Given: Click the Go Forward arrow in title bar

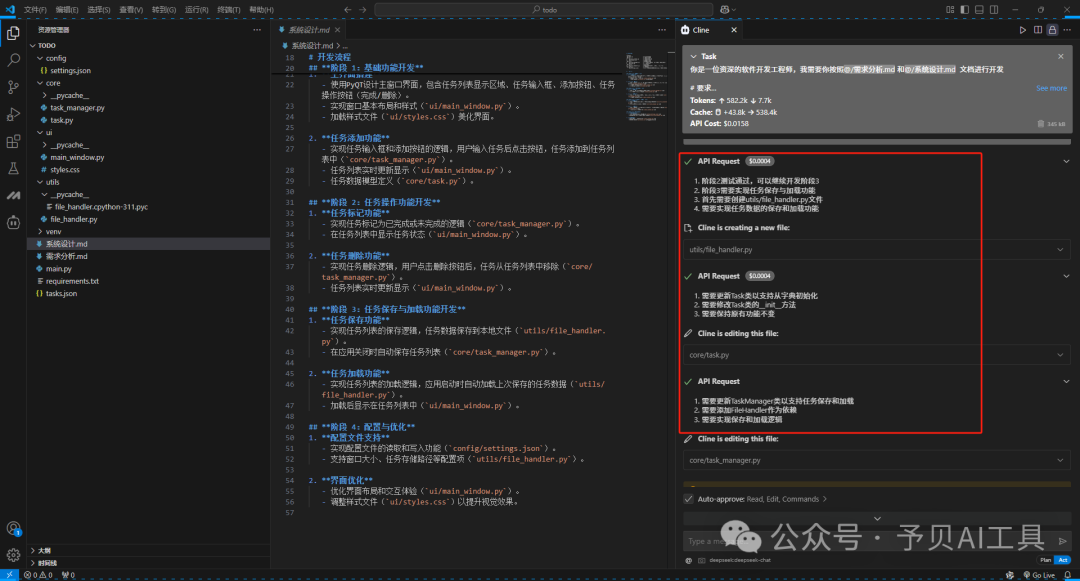Looking at the screenshot, I should coord(363,10).
